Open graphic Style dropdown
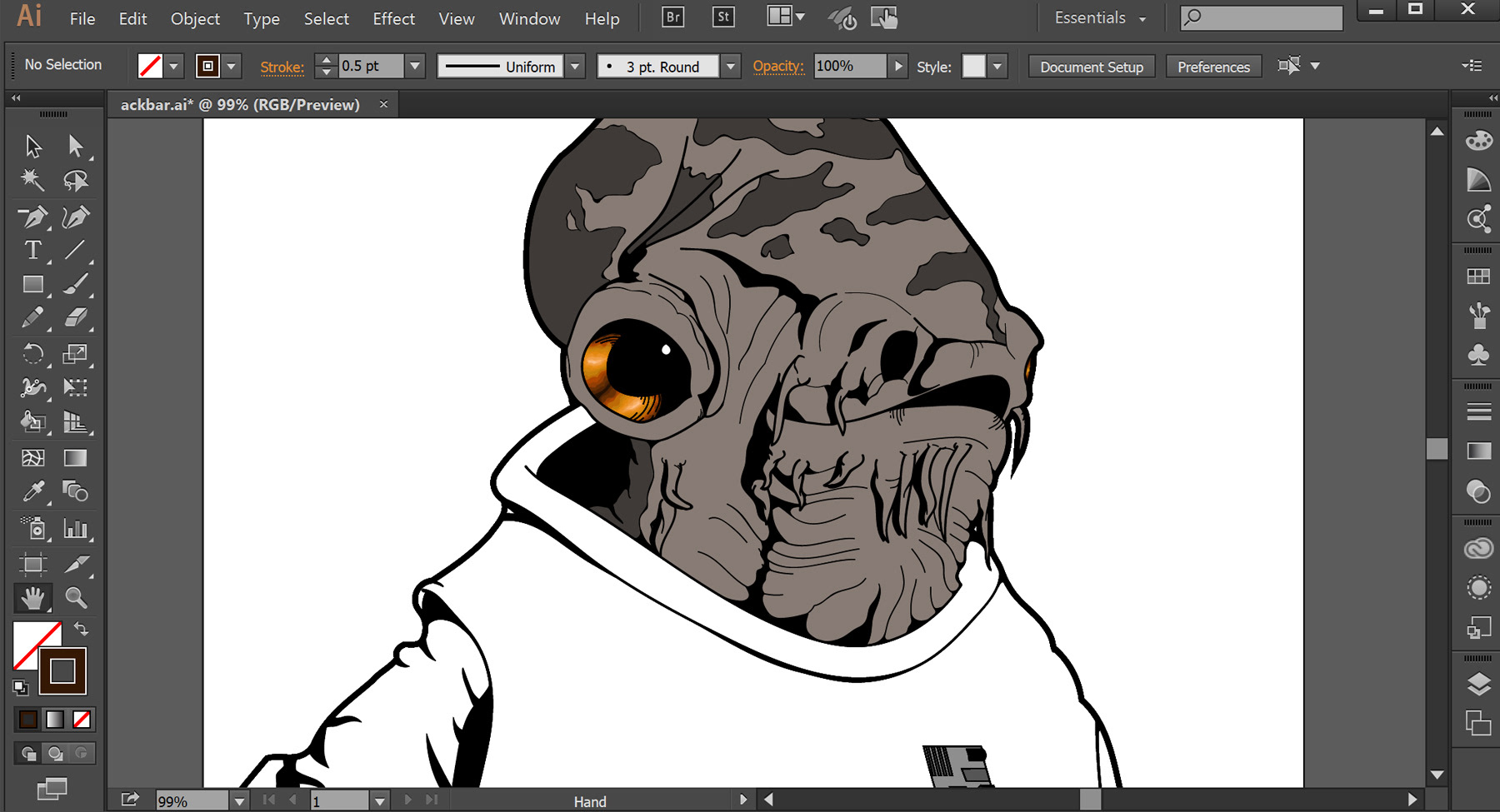 997,66
